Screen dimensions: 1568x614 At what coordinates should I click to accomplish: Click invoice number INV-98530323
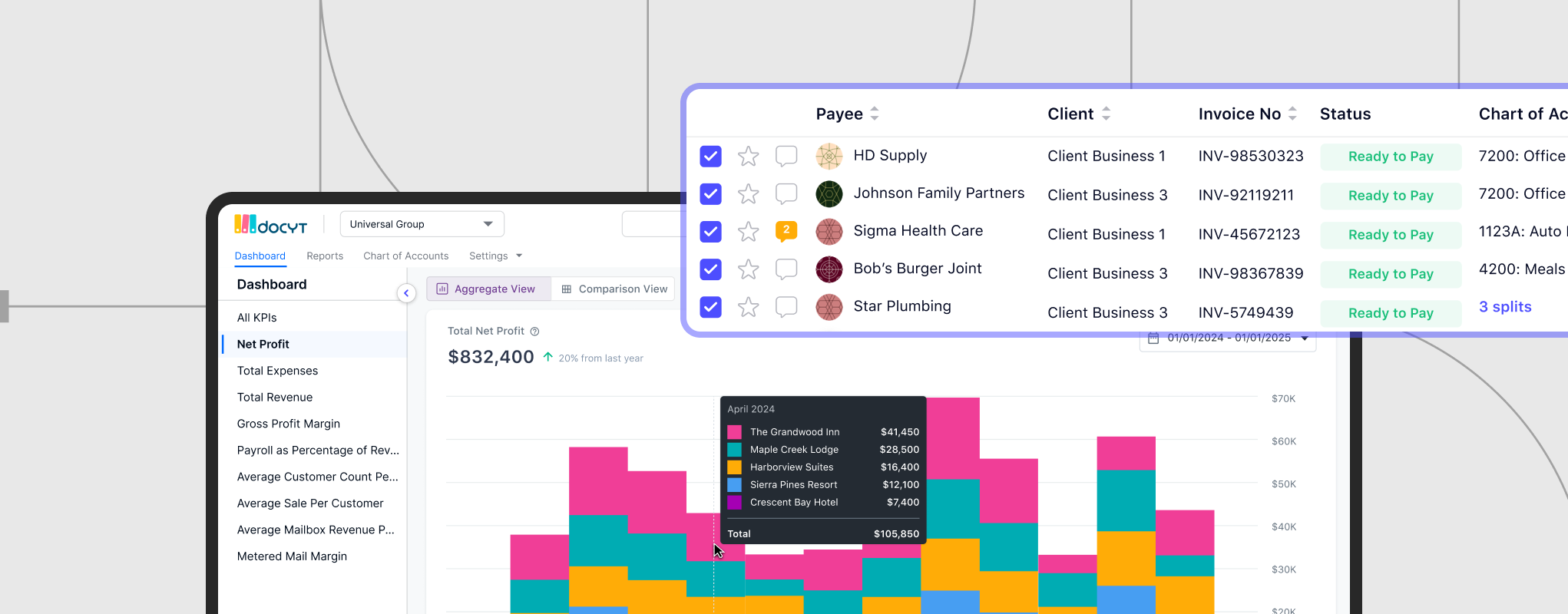(x=1251, y=157)
